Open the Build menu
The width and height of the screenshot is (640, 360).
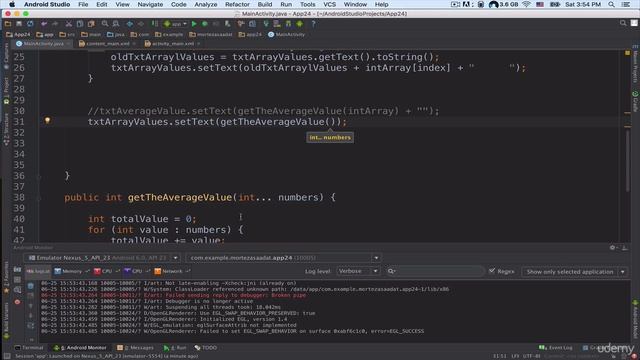coord(264,4)
